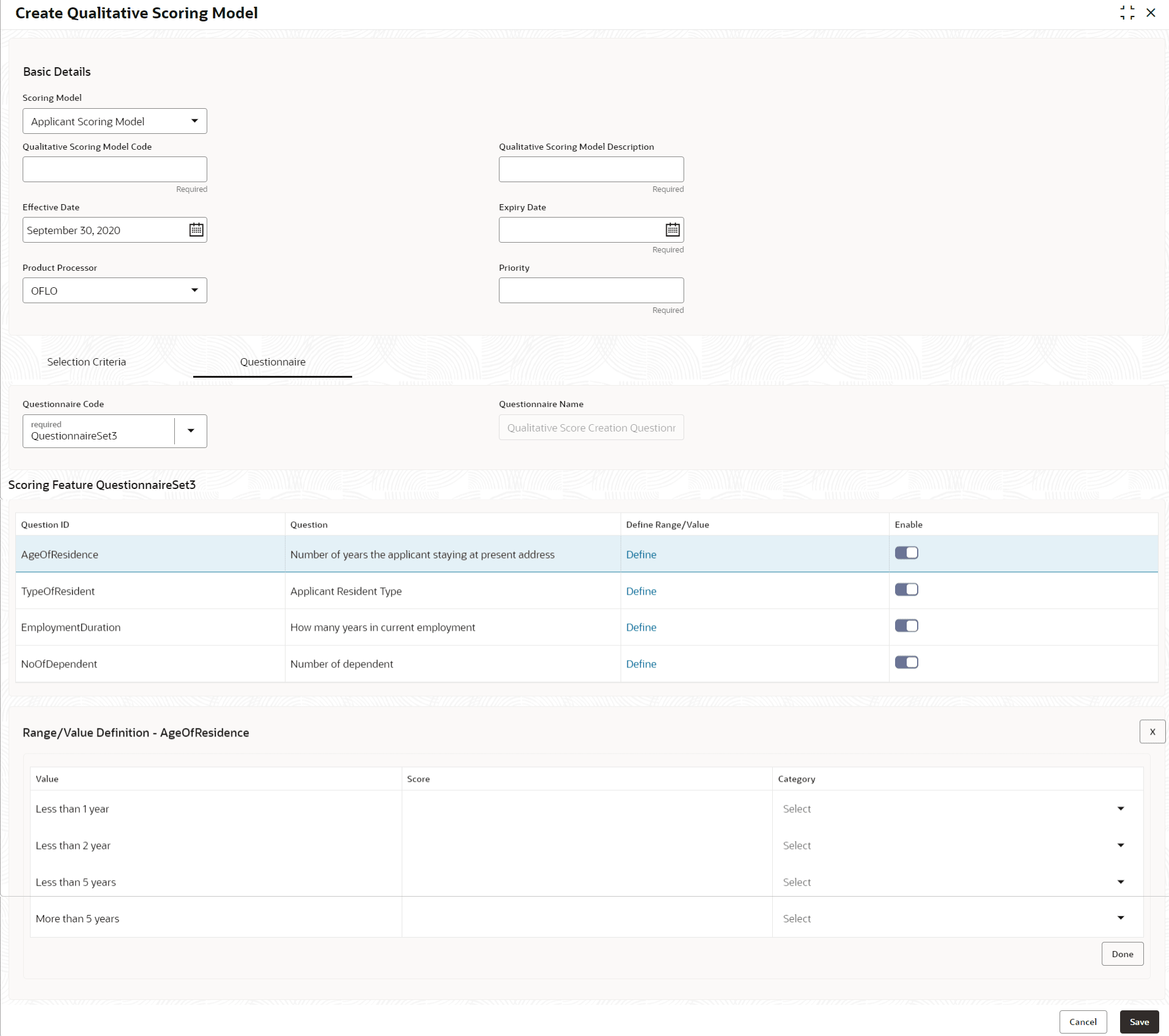Click the Done button
This screenshot has width=1169, height=1036.
coord(1123,954)
